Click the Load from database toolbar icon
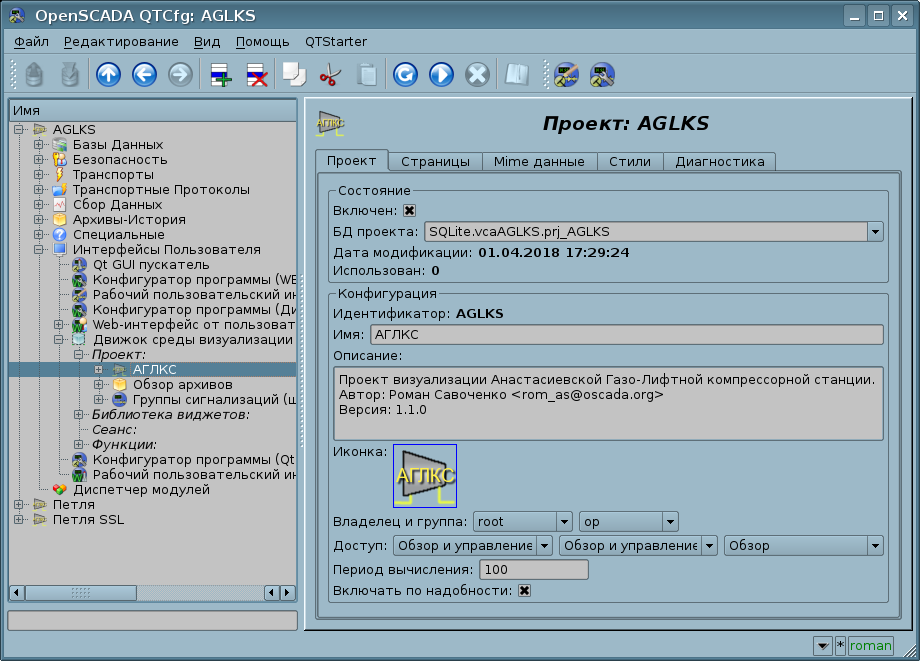Screen dimensions: 920x661 pyautogui.click(x=34, y=75)
